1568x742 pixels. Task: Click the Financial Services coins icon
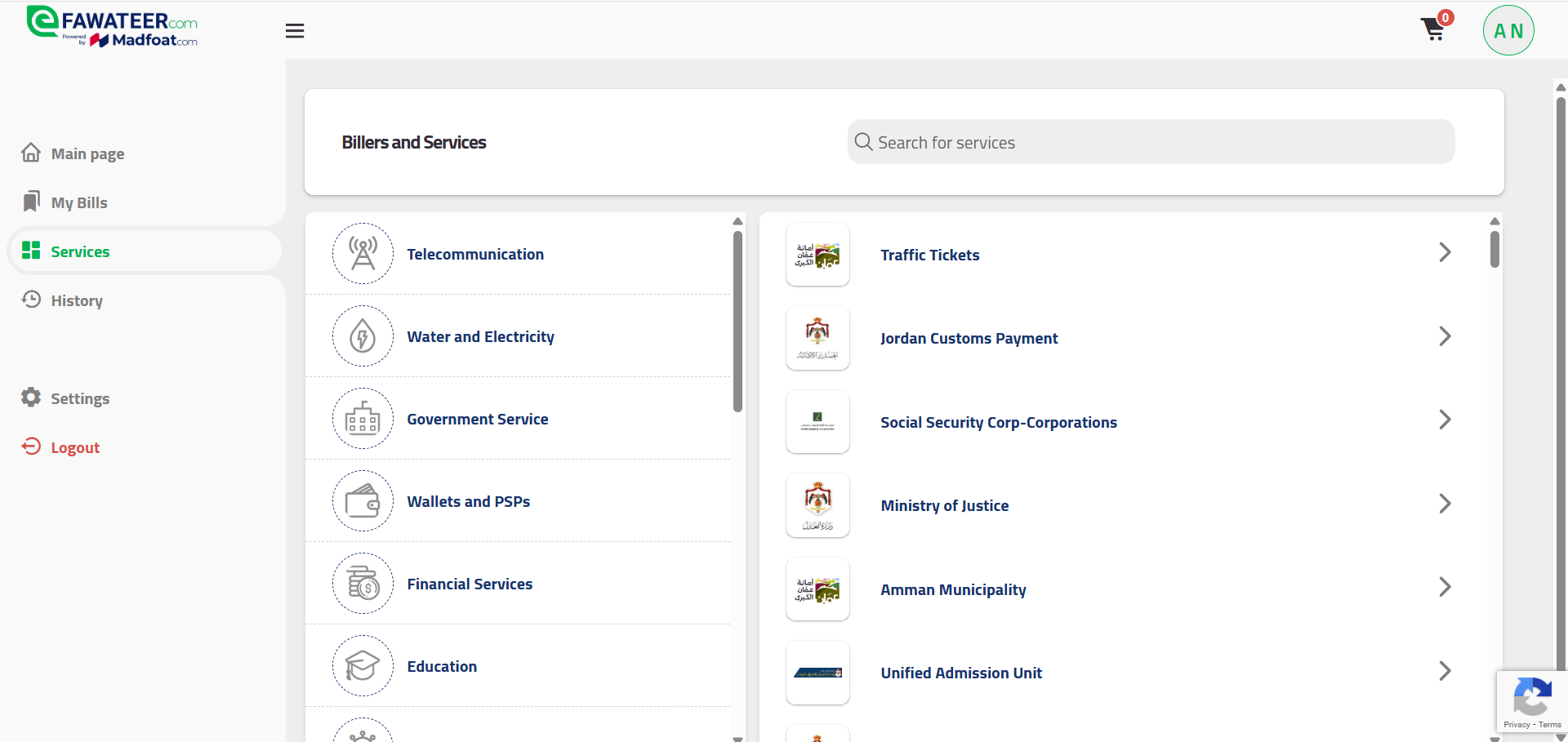click(363, 584)
